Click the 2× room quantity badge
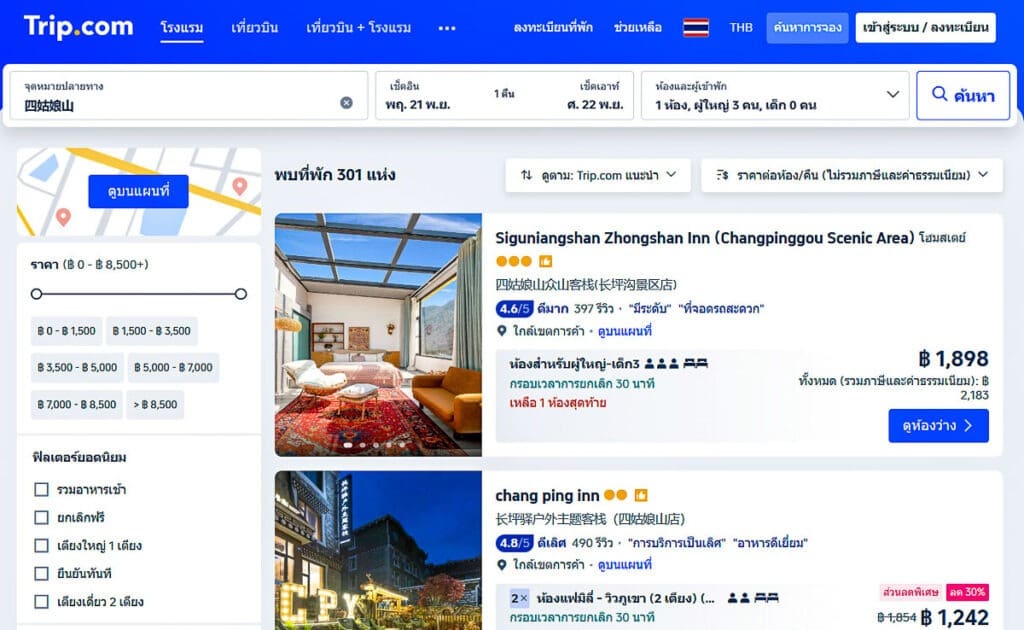The image size is (1024, 630). point(519,598)
